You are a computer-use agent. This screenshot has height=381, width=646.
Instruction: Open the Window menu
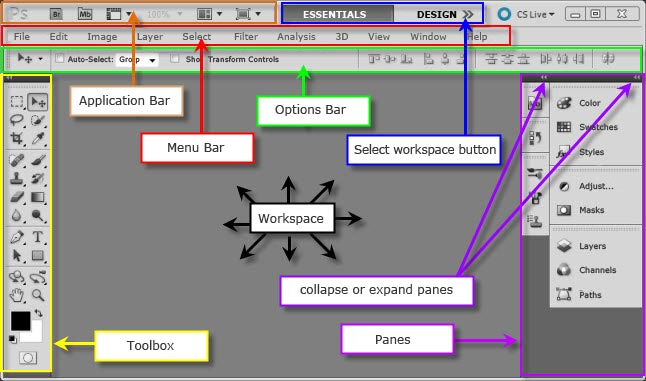pyautogui.click(x=428, y=37)
